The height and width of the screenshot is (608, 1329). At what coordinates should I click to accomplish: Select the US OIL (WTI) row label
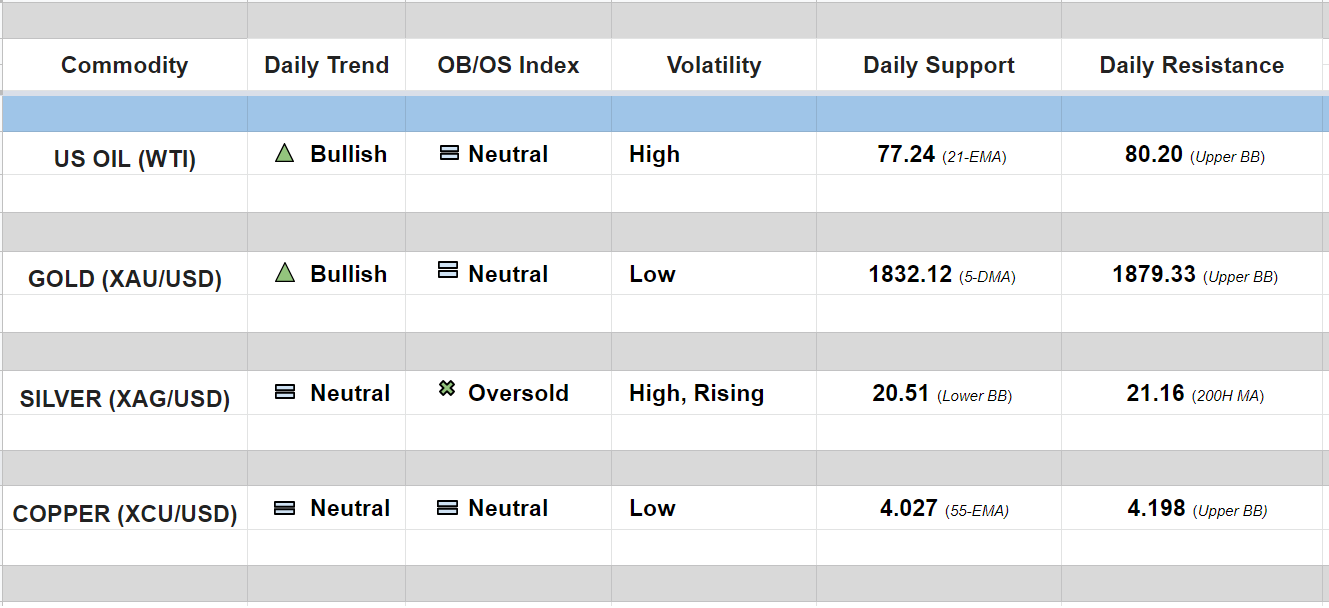point(125,159)
